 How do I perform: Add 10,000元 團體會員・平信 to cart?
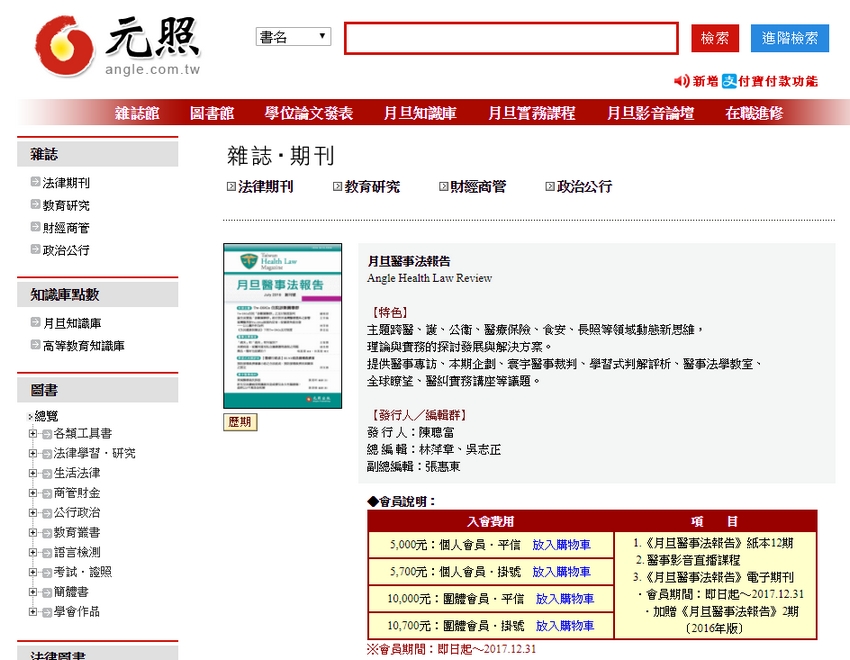tap(565, 599)
